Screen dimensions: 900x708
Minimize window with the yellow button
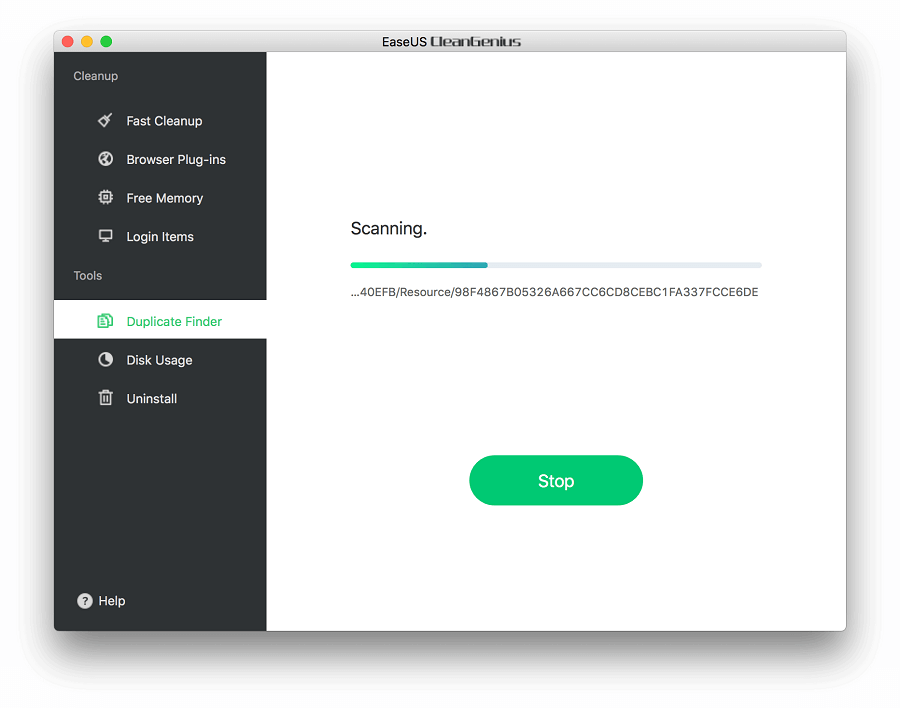[87, 41]
